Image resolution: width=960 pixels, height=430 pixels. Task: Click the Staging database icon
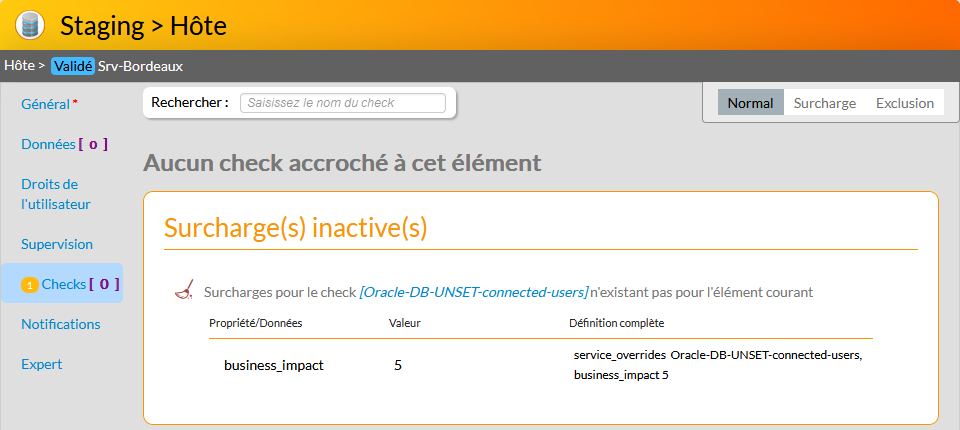(x=30, y=25)
